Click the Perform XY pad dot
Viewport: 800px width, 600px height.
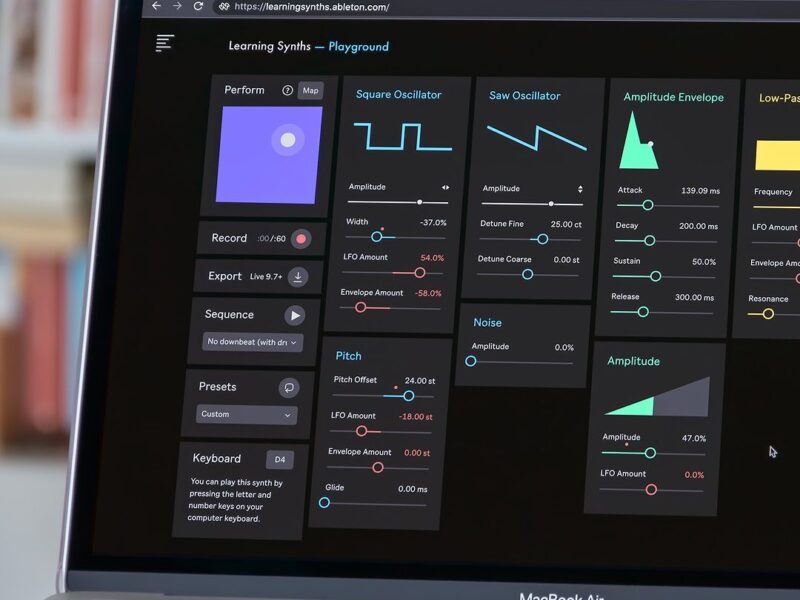tap(288, 140)
